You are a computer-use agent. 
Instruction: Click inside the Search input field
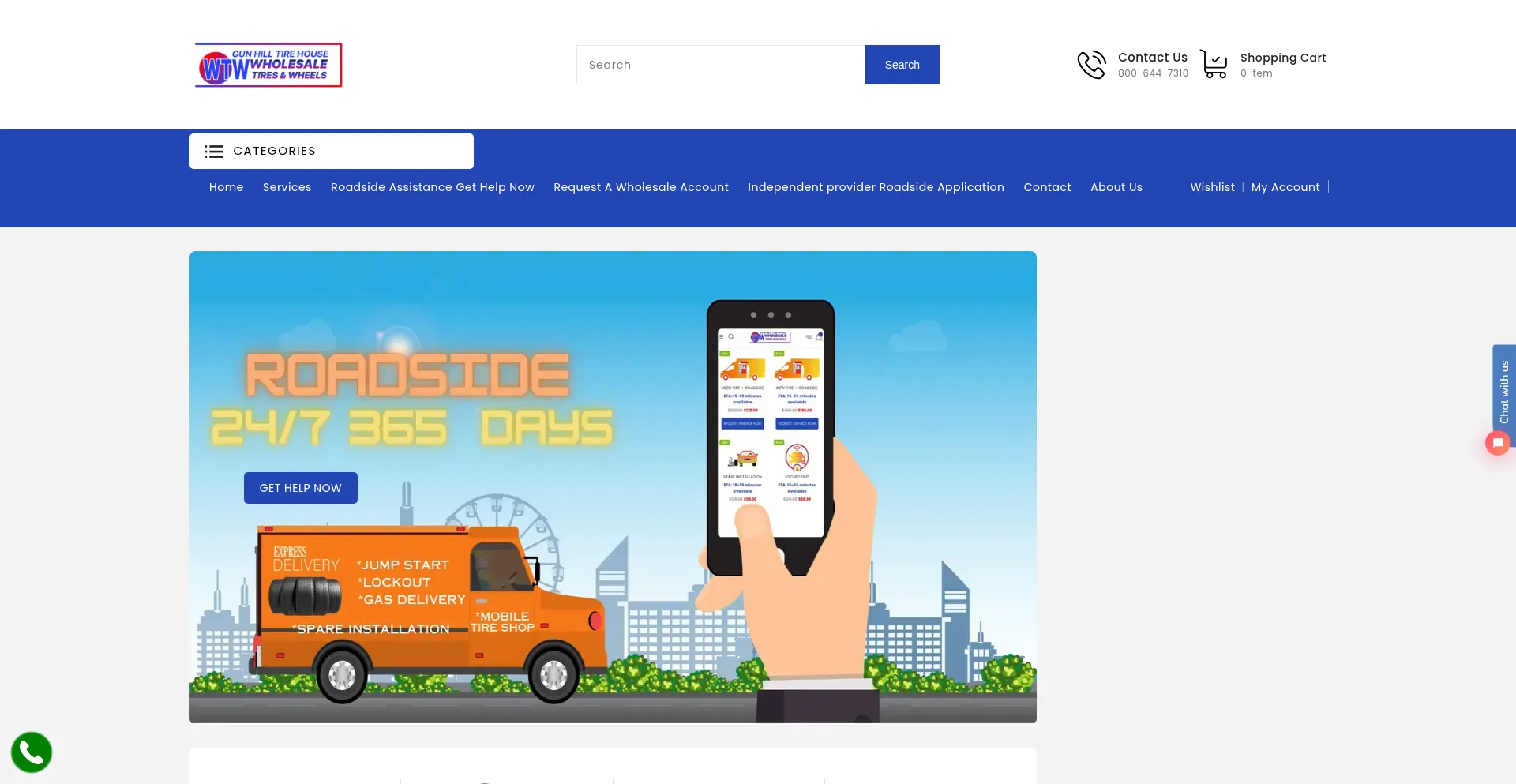(720, 65)
